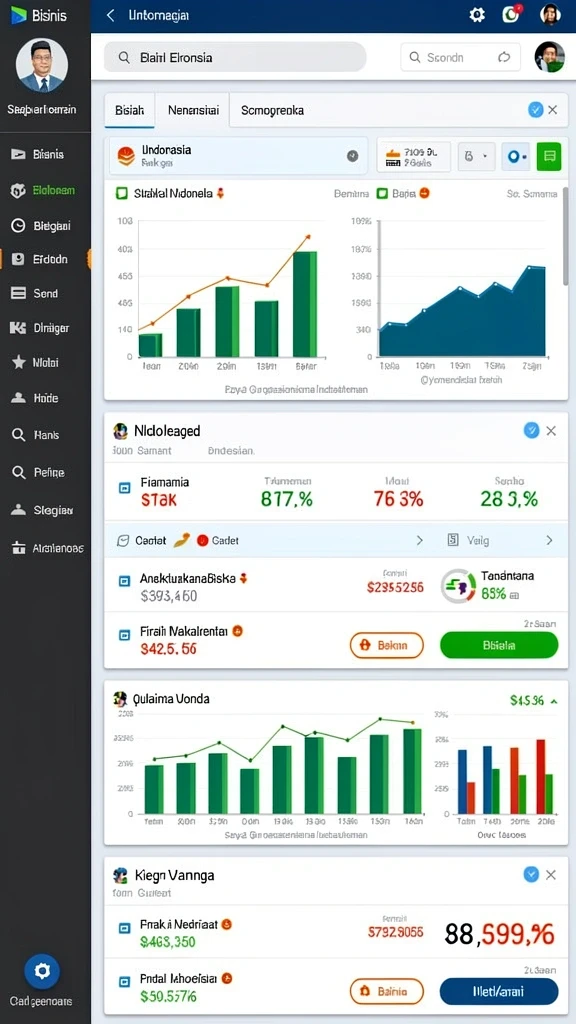Click the back arrow beside Untomagai

click(x=110, y=16)
